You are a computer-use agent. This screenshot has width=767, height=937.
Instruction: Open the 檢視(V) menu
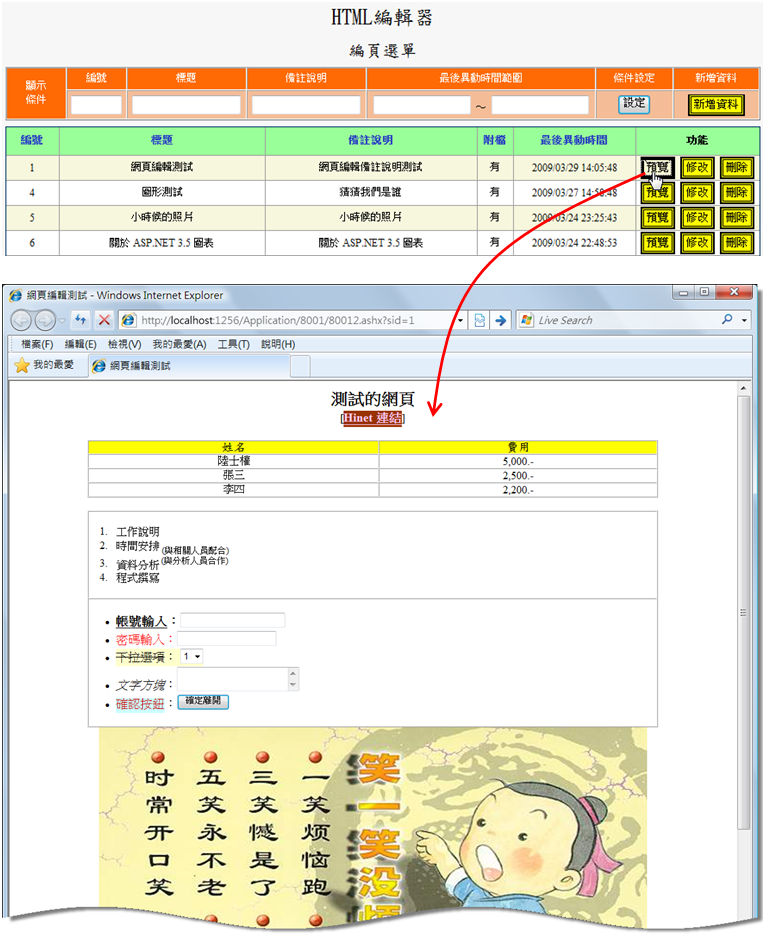point(124,344)
